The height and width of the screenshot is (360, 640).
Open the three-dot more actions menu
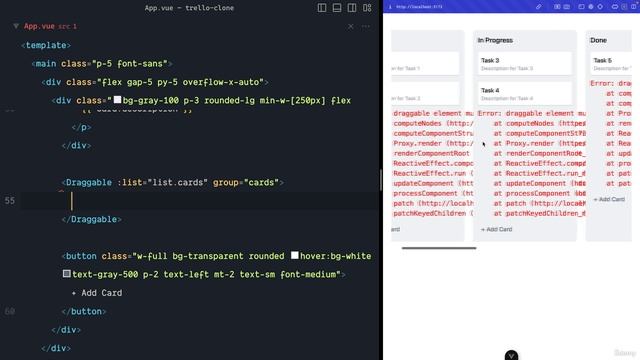pos(366,27)
